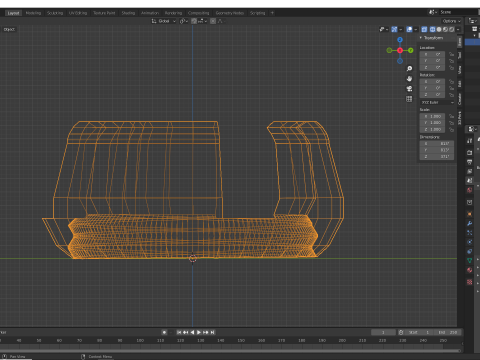Click the transform orientation icon beside Global

[154, 21]
